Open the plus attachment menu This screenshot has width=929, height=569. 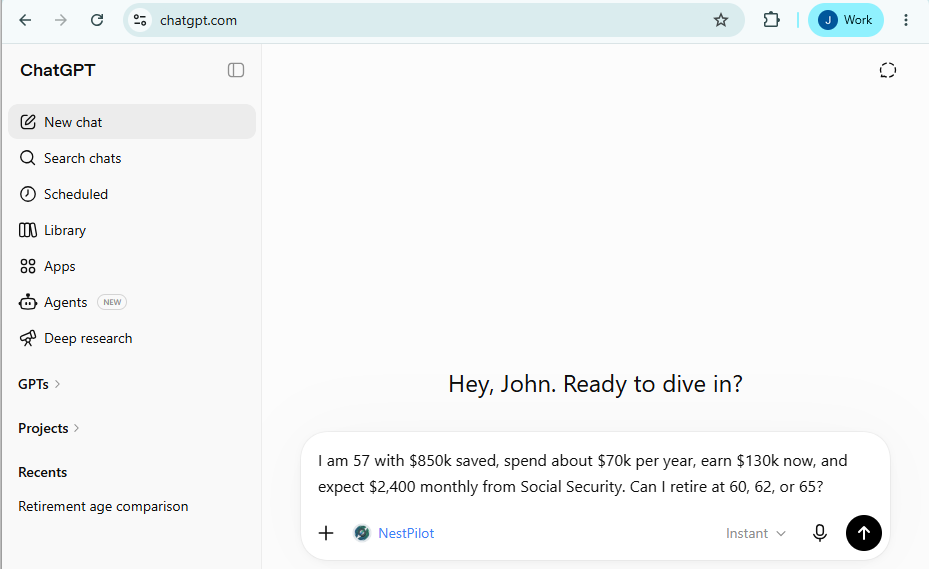[x=326, y=533]
